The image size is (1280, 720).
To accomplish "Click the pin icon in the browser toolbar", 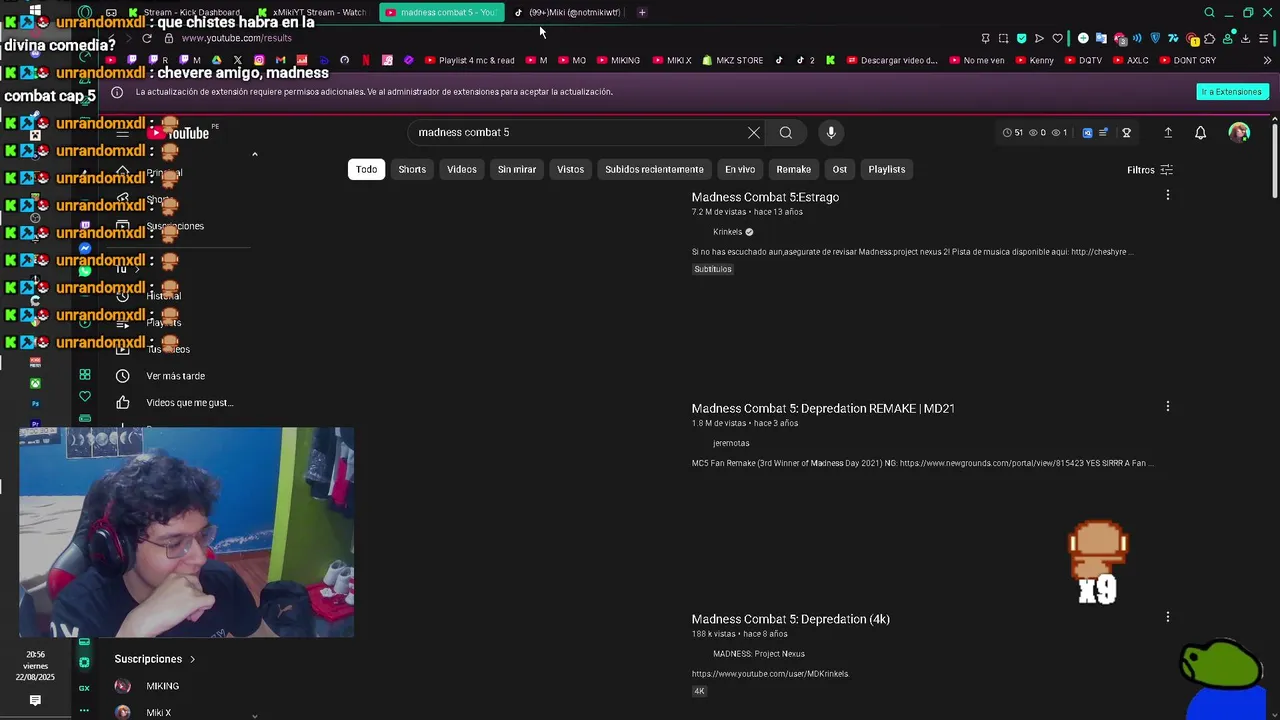I will point(985,38).
